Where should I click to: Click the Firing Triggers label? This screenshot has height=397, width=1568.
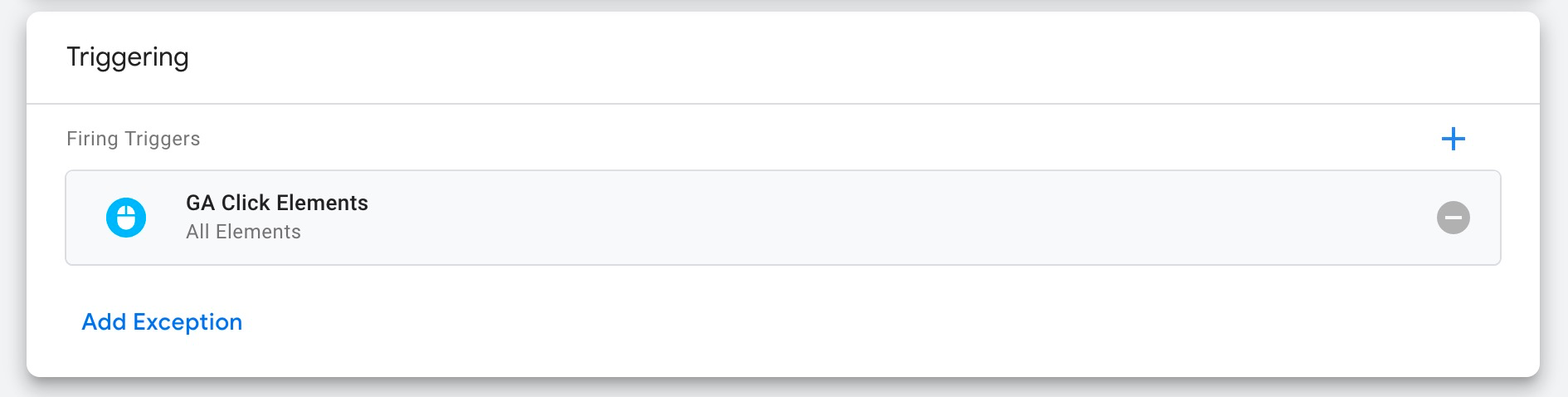coord(133,139)
